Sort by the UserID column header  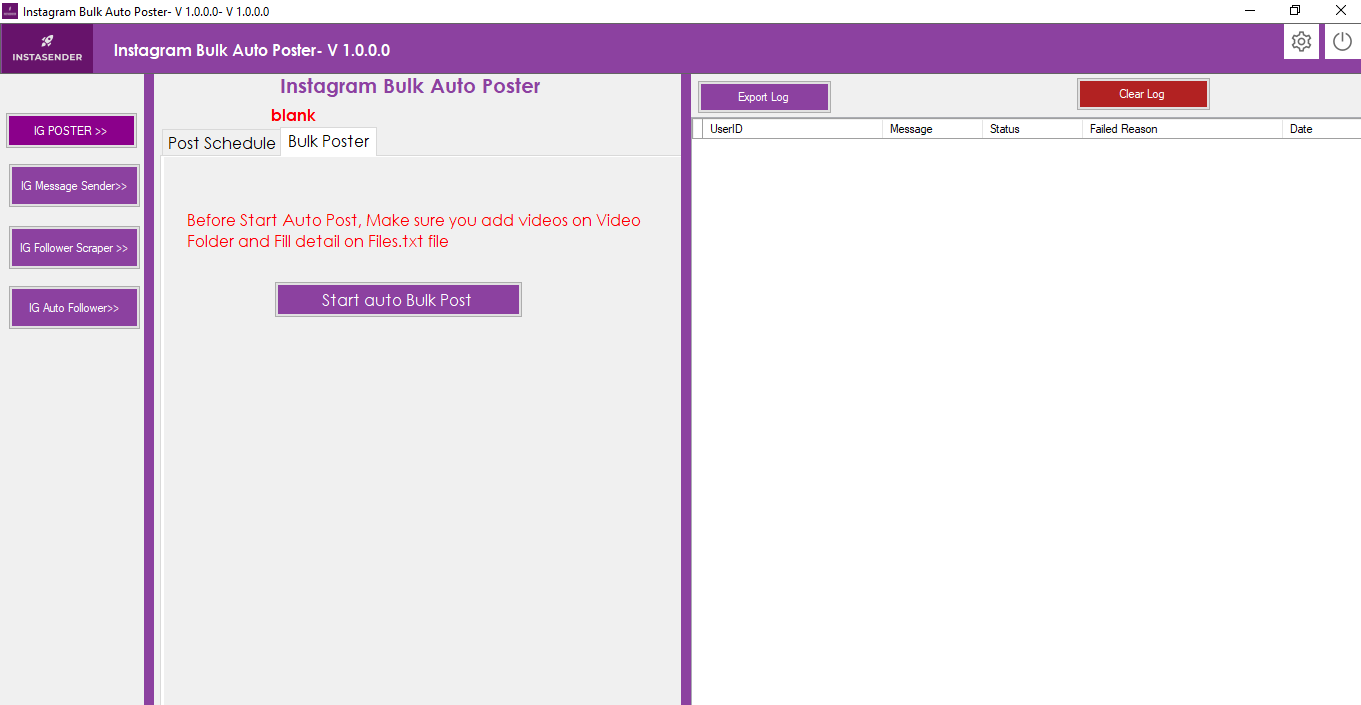coord(792,129)
